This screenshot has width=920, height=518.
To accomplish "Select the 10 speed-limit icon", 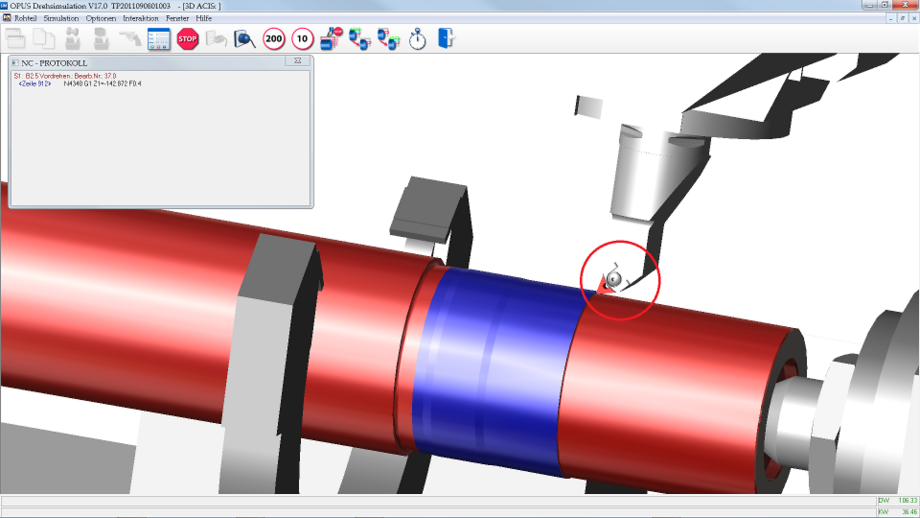I will pos(302,39).
